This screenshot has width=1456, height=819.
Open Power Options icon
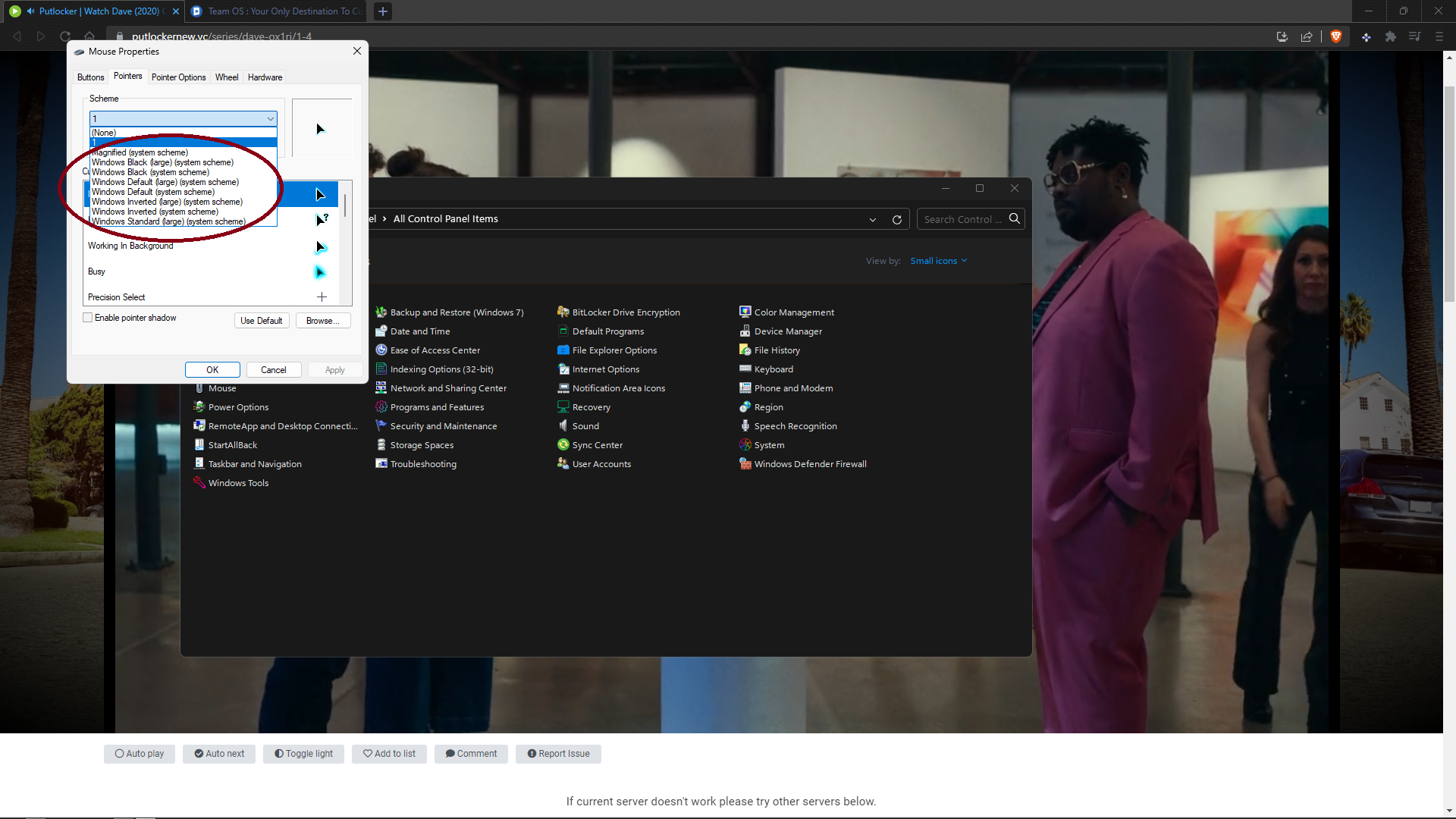pos(199,406)
